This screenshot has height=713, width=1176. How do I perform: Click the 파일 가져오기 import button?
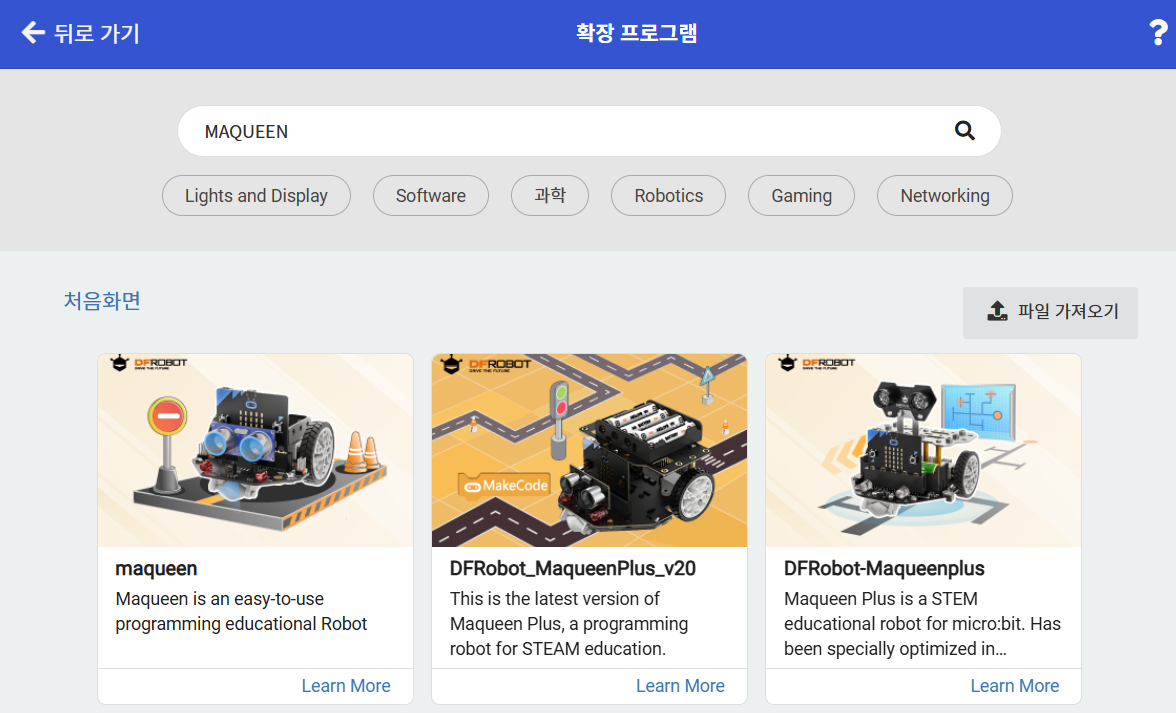(x=1050, y=312)
